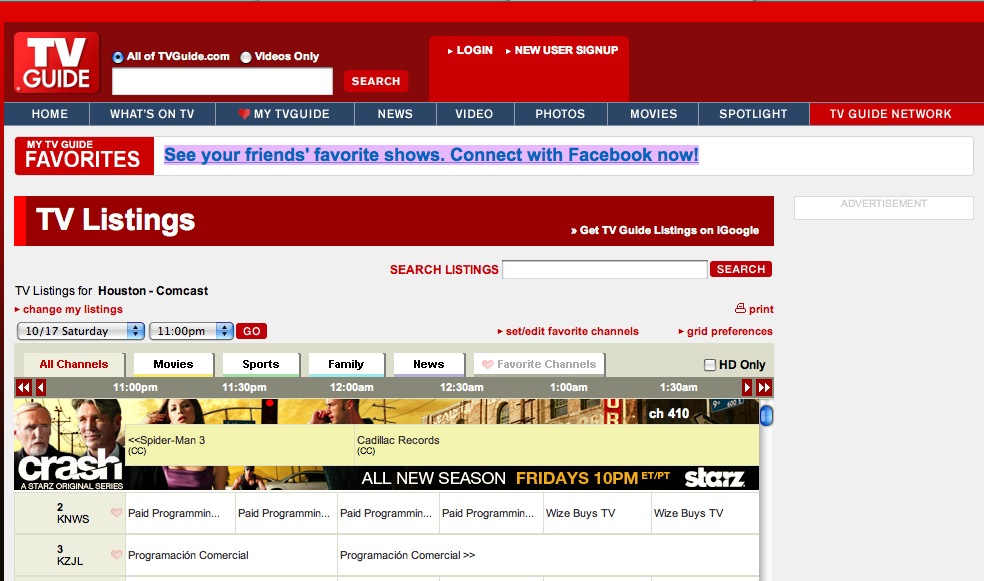Open the Cadillac Records listing
984x581 pixels.
point(557,445)
